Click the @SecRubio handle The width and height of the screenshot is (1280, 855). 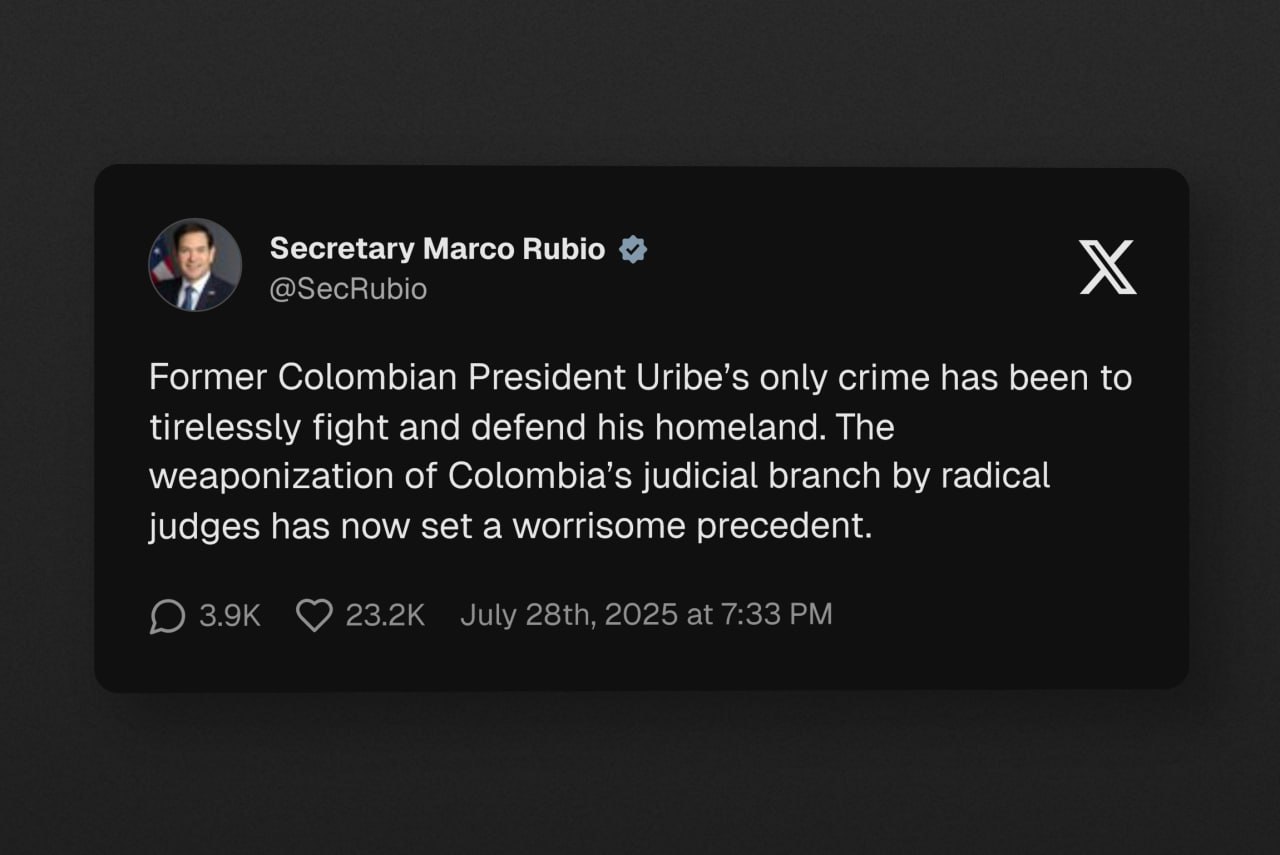coord(348,289)
